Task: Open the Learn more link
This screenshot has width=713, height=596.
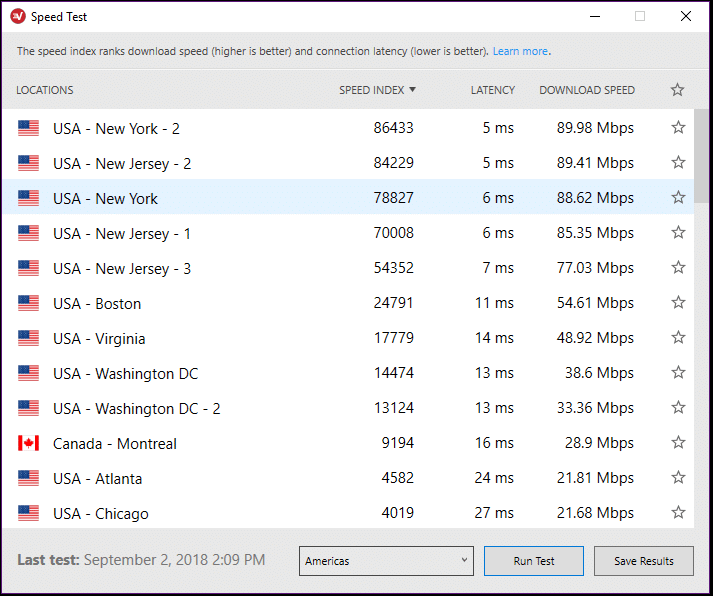Action: point(520,51)
